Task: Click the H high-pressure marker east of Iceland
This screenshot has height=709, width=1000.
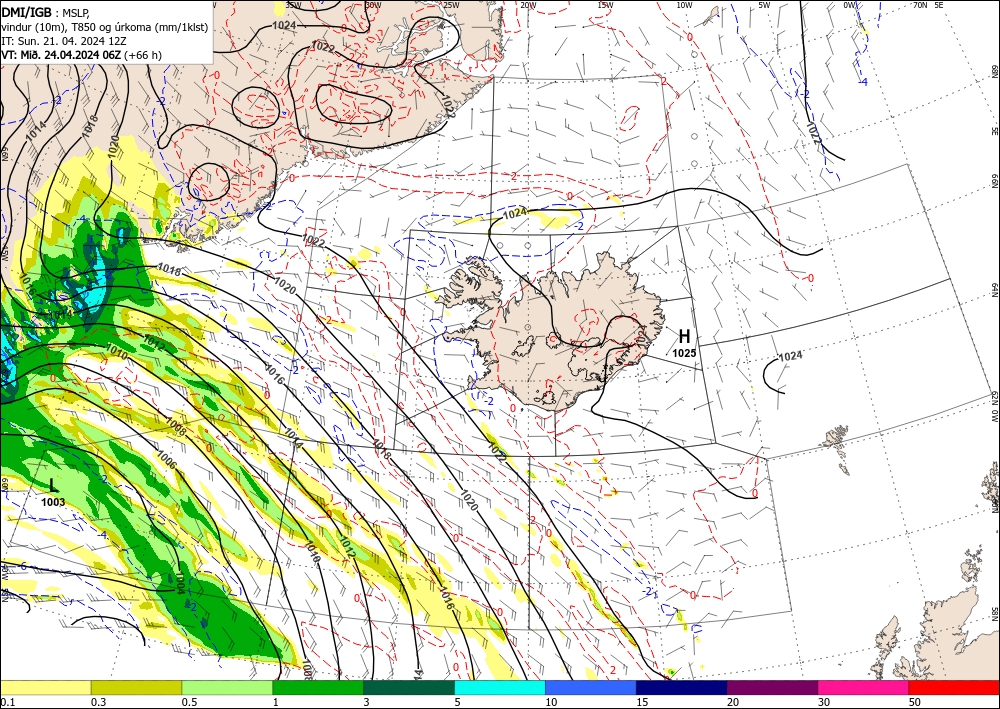Action: click(x=684, y=336)
